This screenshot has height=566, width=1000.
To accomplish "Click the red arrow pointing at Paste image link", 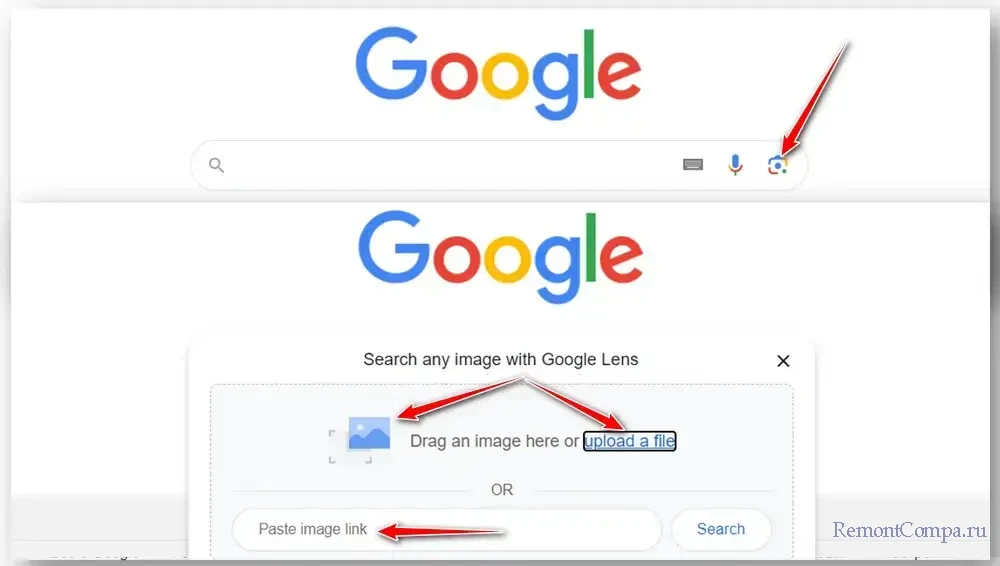I will [440, 533].
